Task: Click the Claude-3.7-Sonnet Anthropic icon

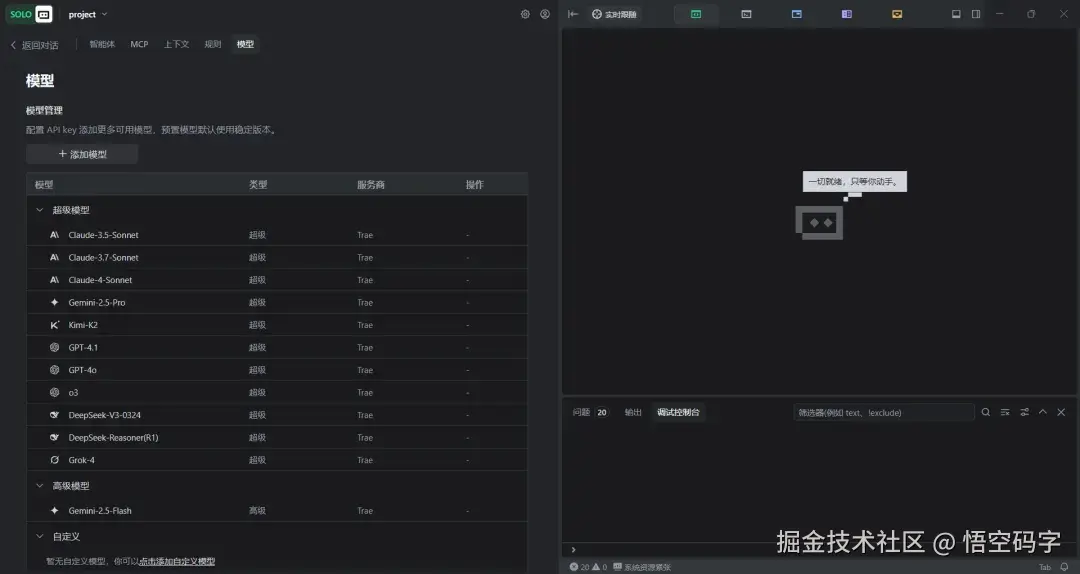Action: pyautogui.click(x=54, y=257)
